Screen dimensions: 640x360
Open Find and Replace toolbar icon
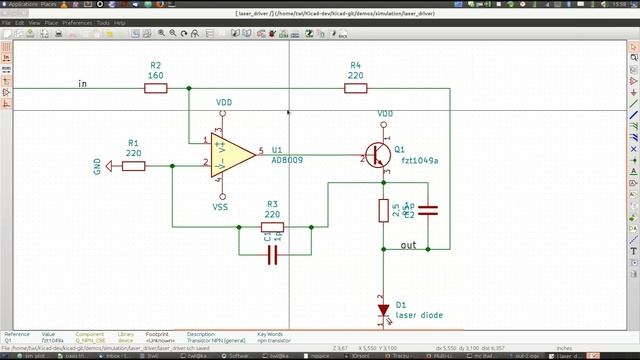coord(147,34)
